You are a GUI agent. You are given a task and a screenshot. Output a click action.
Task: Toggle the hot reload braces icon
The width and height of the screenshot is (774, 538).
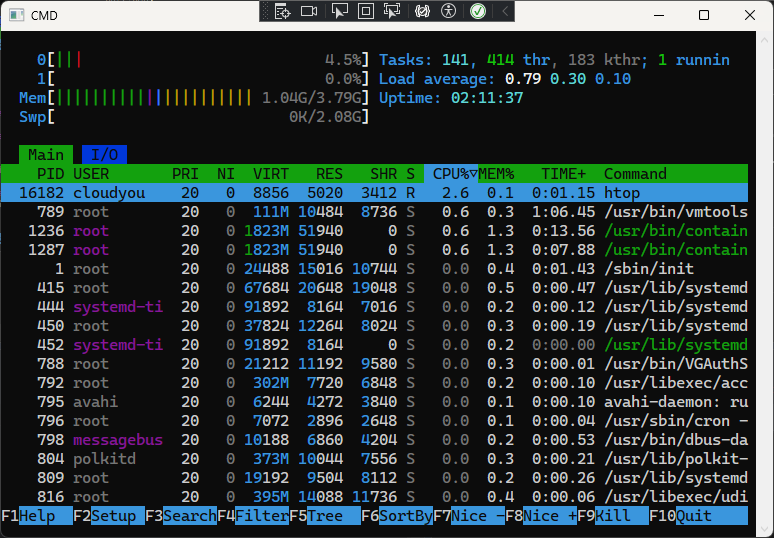pos(421,11)
